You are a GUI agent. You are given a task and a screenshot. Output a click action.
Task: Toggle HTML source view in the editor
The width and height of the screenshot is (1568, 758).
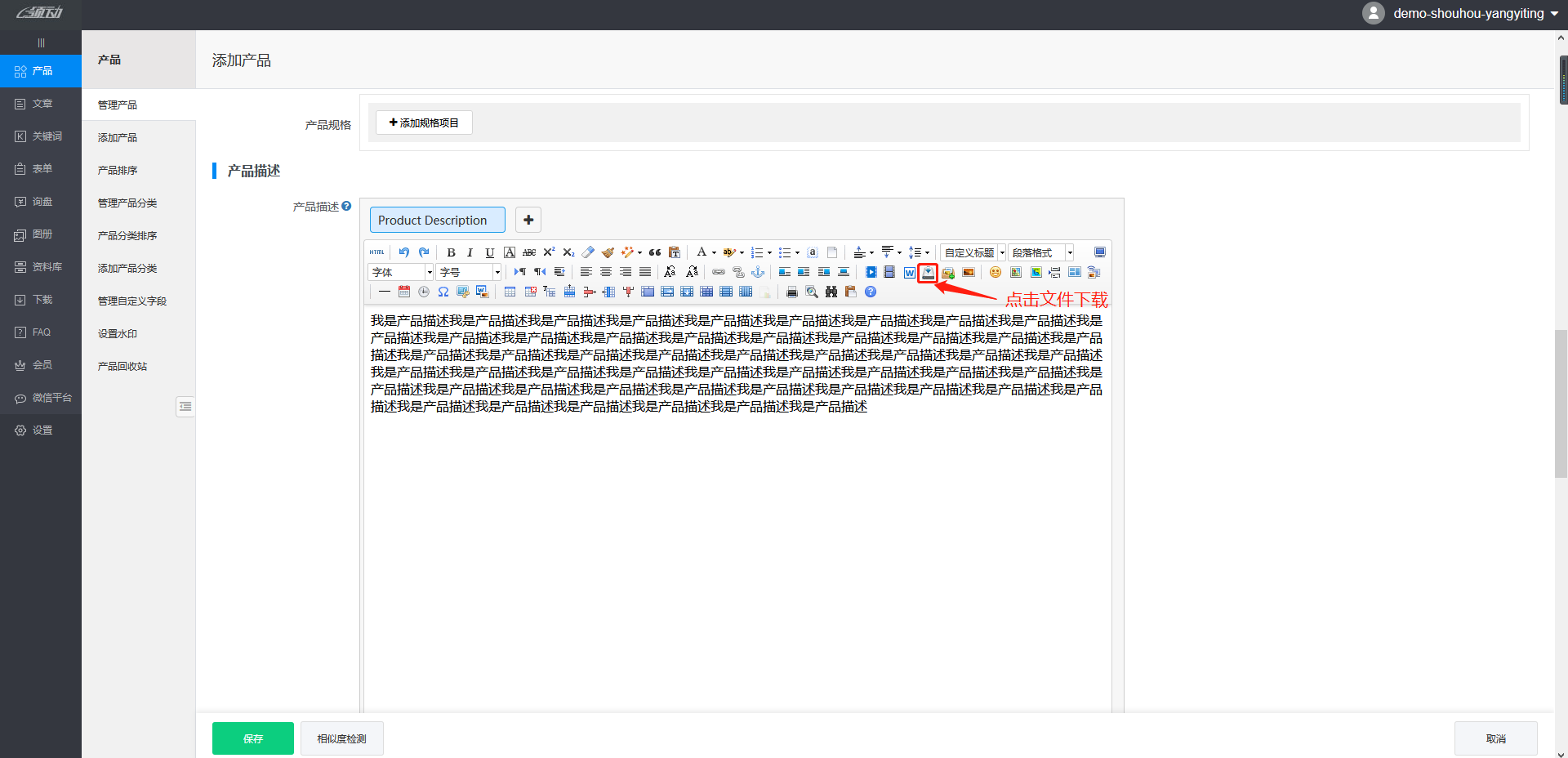tap(376, 252)
